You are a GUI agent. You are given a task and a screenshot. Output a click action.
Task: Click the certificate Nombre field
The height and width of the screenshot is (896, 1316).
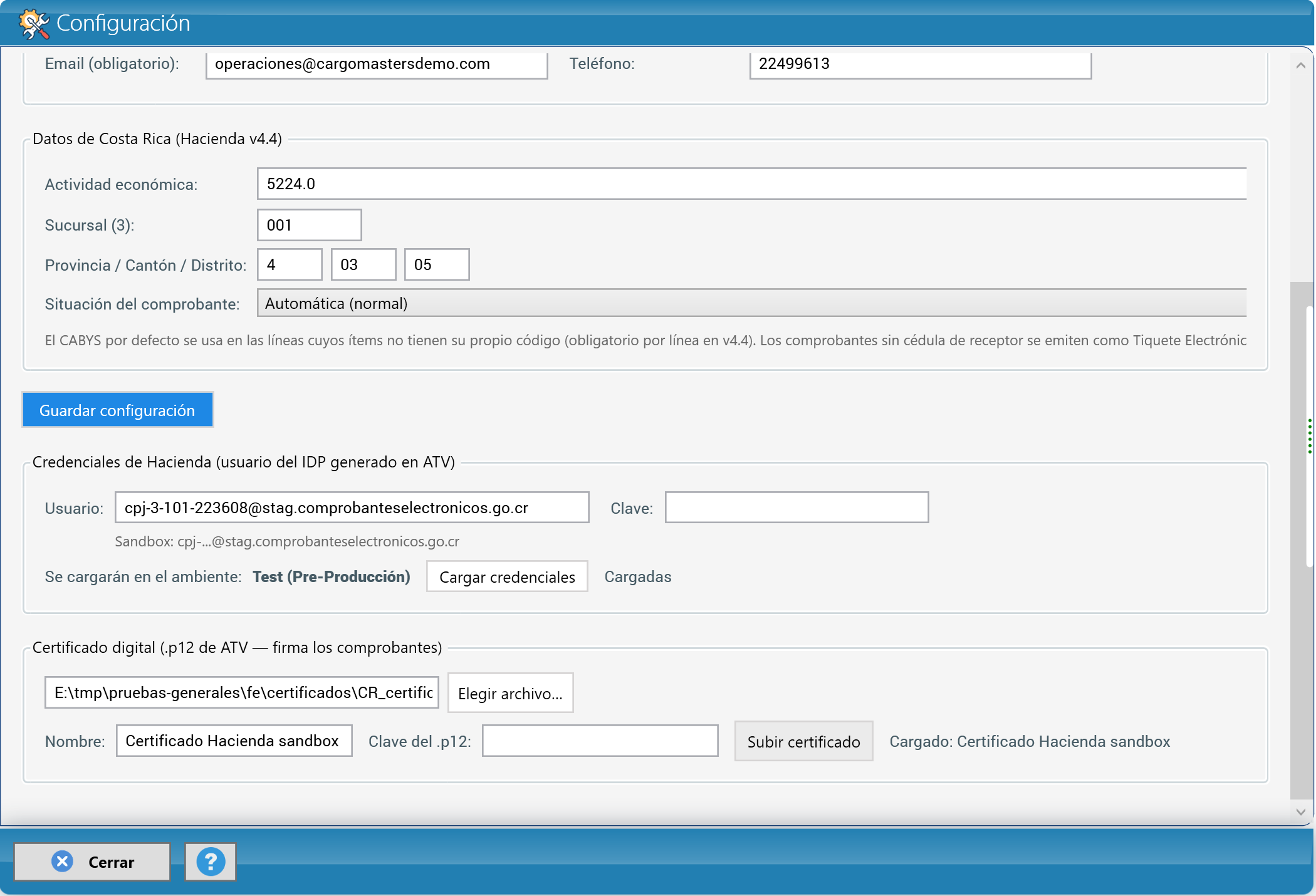(x=234, y=741)
